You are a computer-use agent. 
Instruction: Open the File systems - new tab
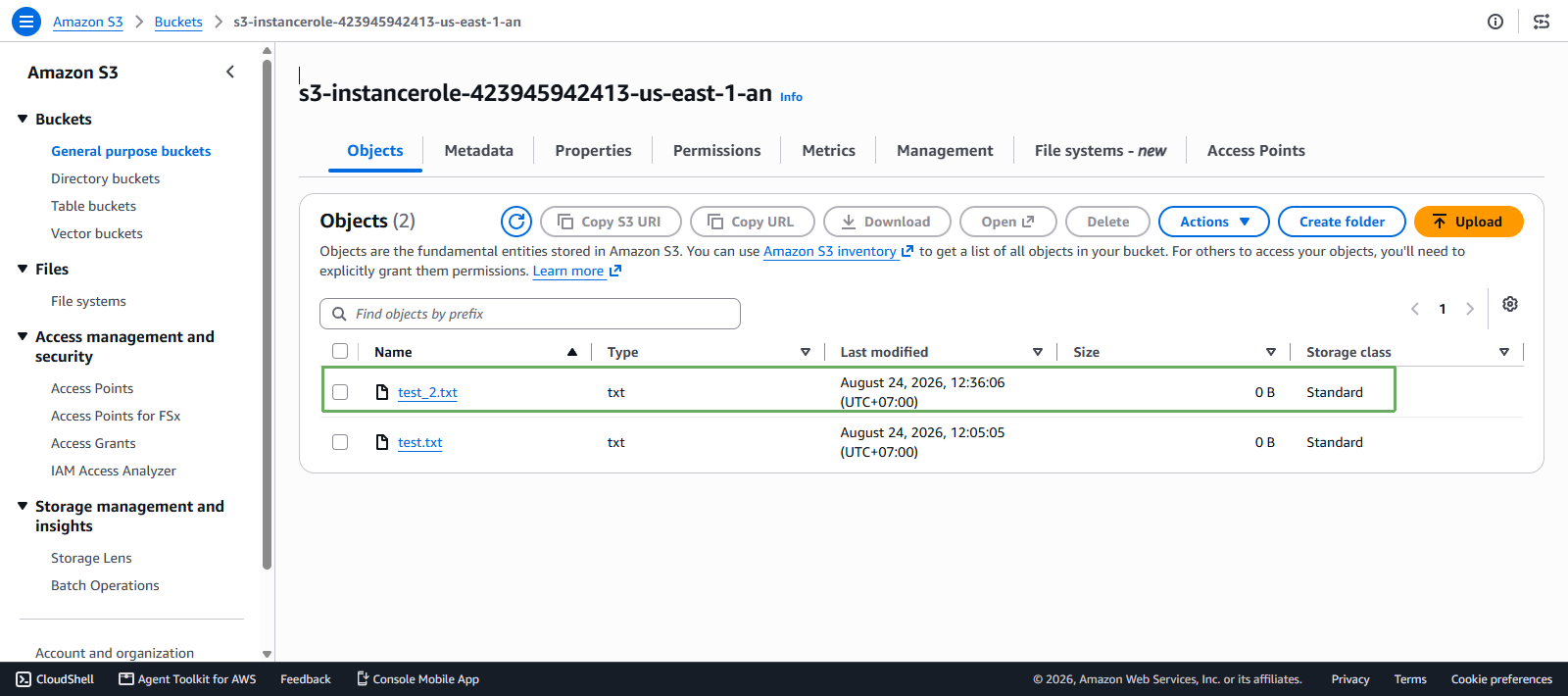(x=1100, y=151)
